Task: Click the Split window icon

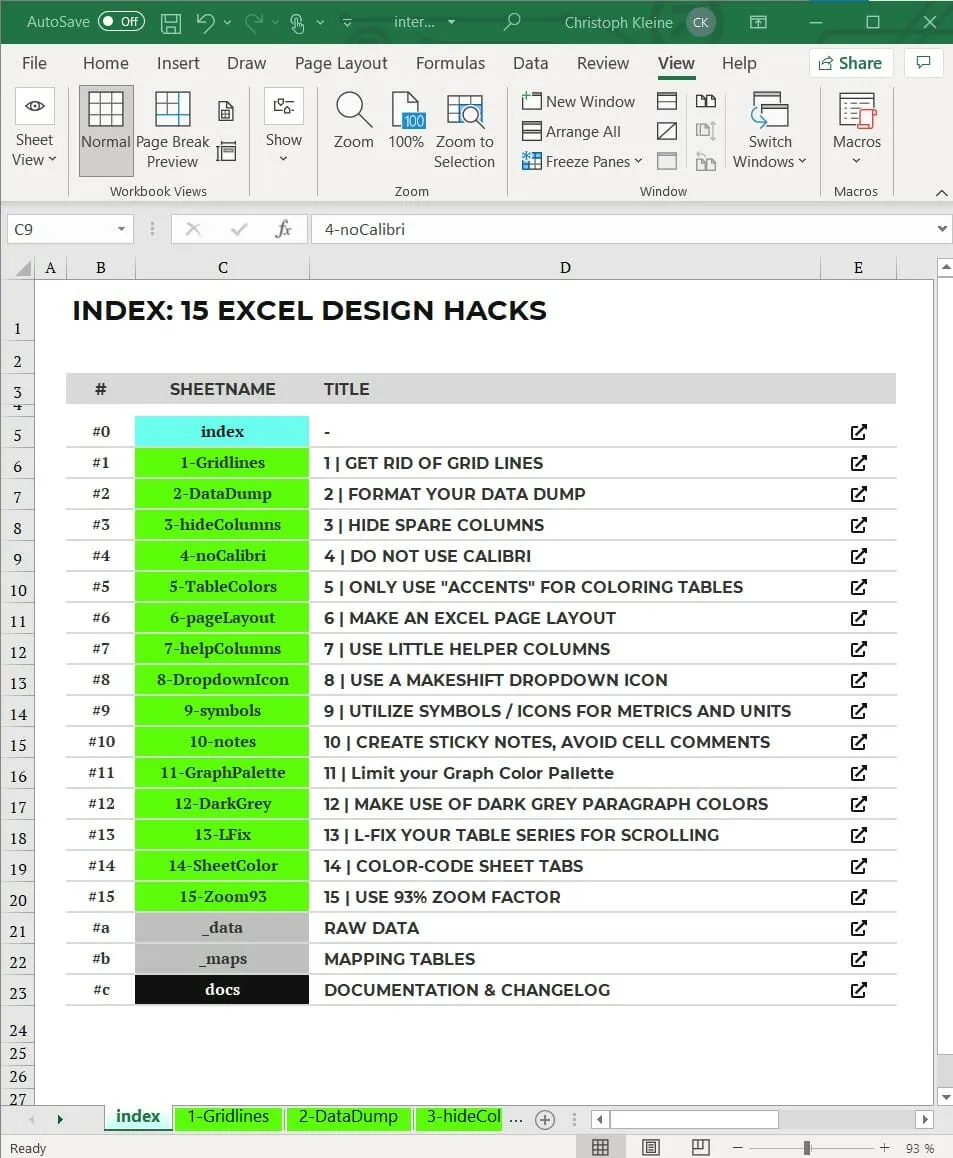Action: 667,101
